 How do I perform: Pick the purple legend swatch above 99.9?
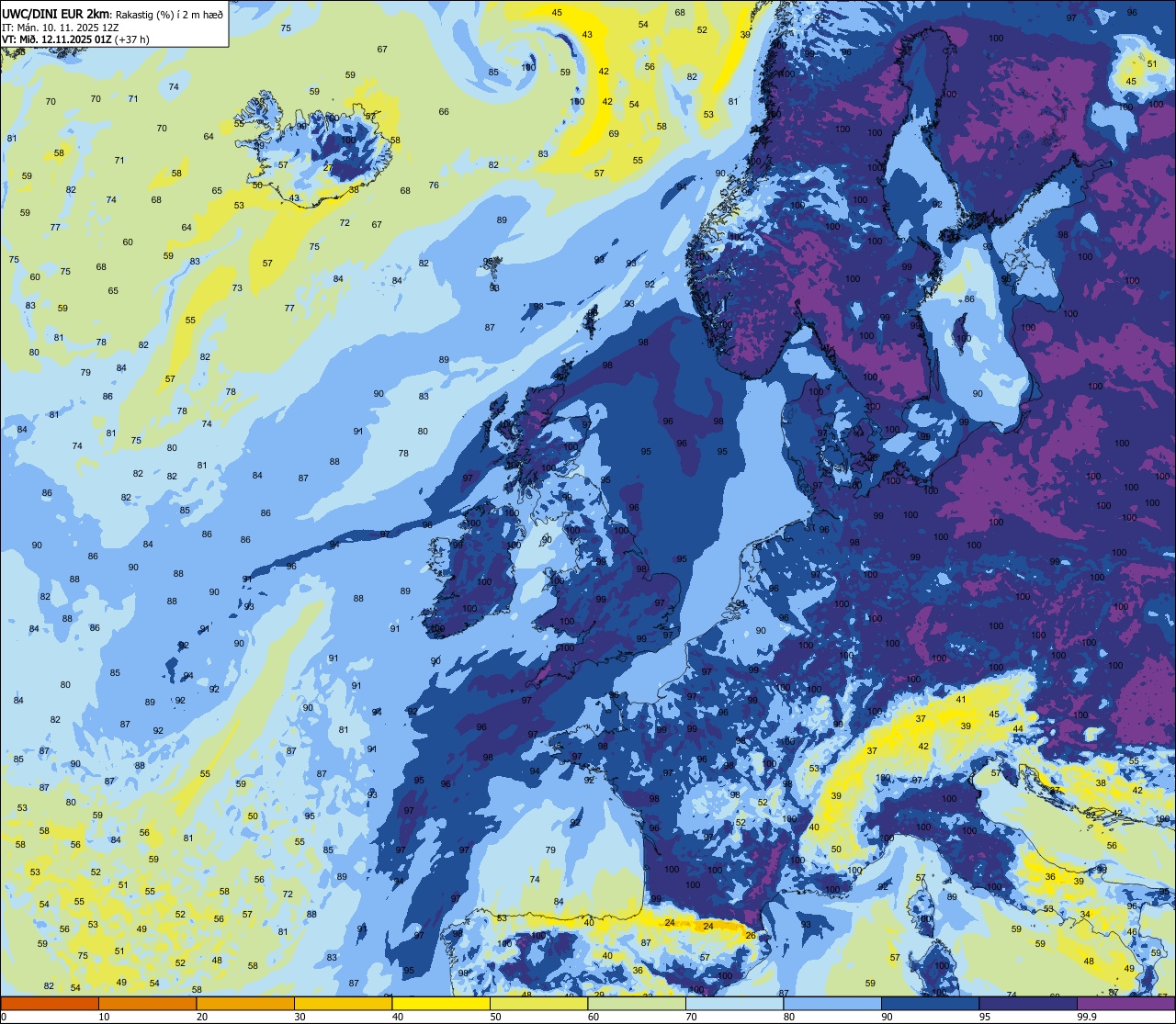pos(1125,1003)
